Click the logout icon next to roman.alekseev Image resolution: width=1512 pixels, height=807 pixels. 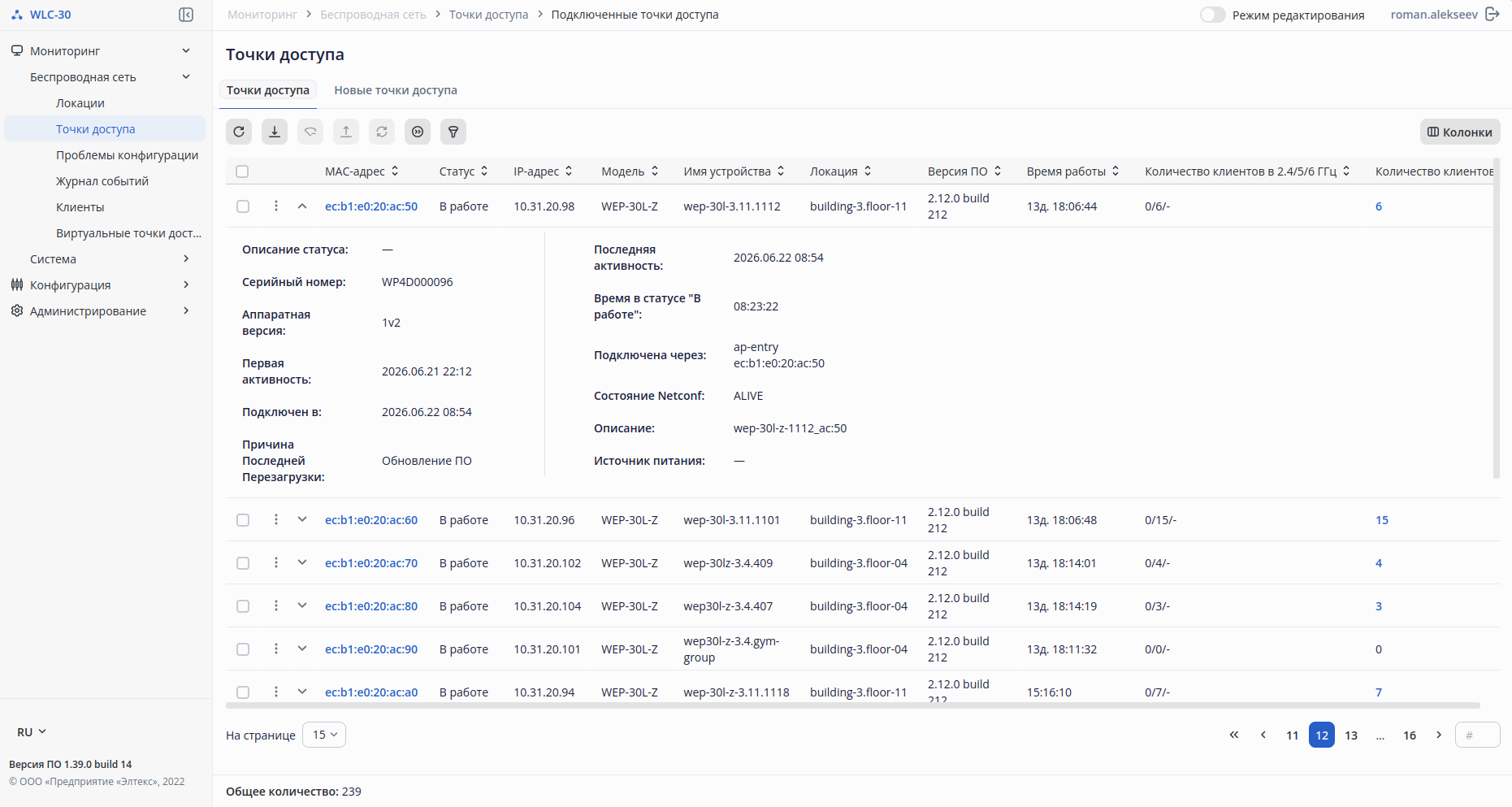click(1492, 15)
